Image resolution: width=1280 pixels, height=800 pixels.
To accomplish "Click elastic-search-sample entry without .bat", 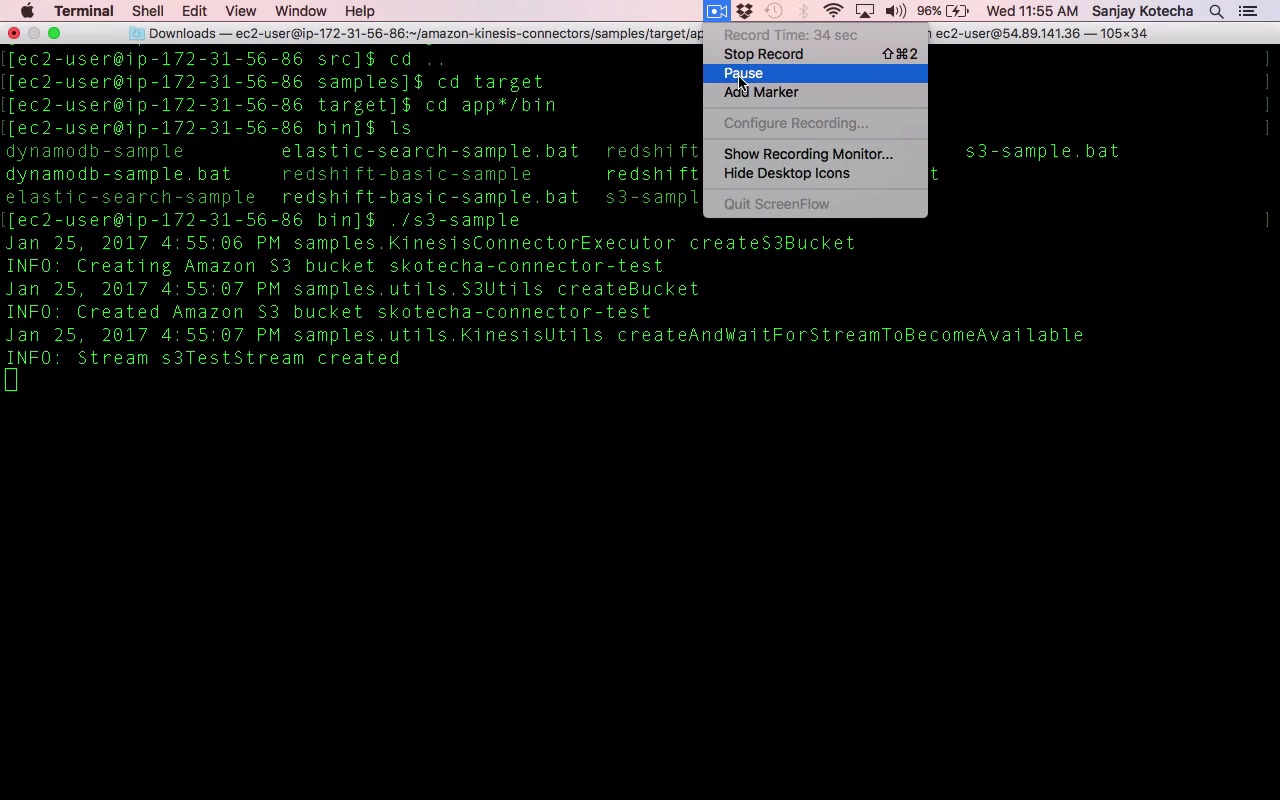I will point(130,197).
